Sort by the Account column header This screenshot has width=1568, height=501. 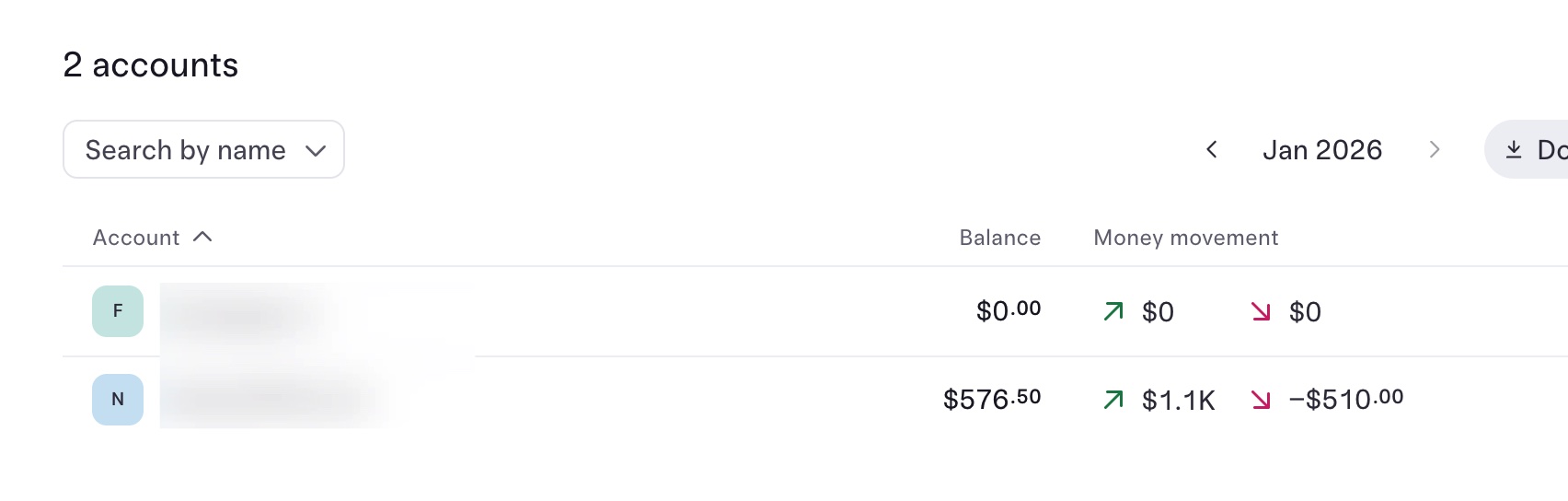click(136, 238)
